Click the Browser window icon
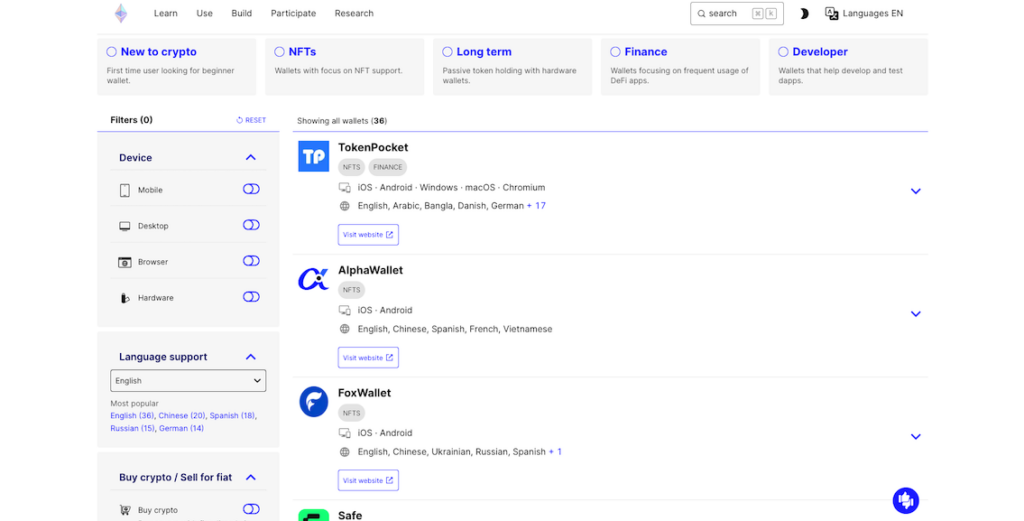 [125, 262]
